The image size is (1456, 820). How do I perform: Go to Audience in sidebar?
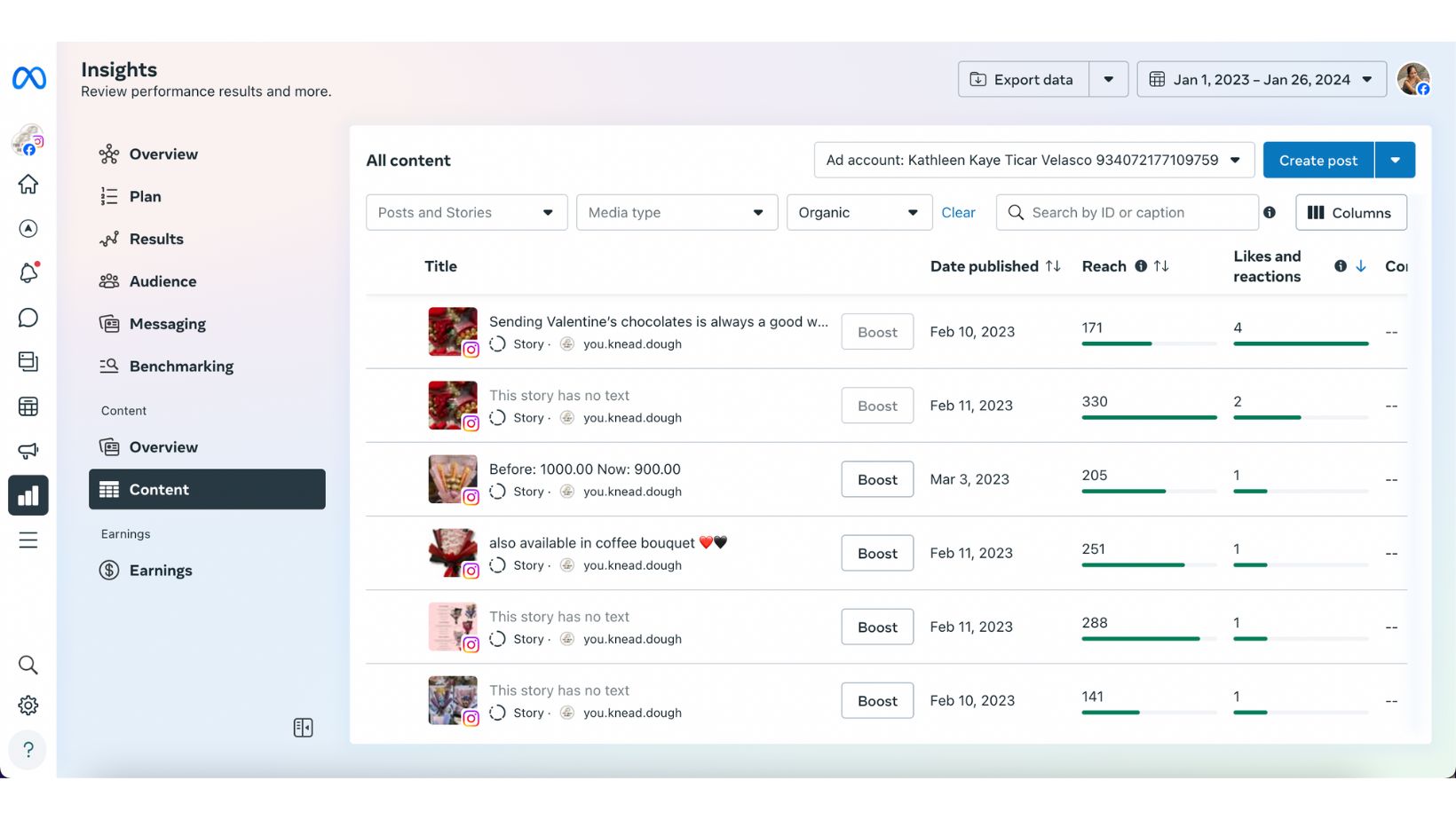[x=162, y=281]
